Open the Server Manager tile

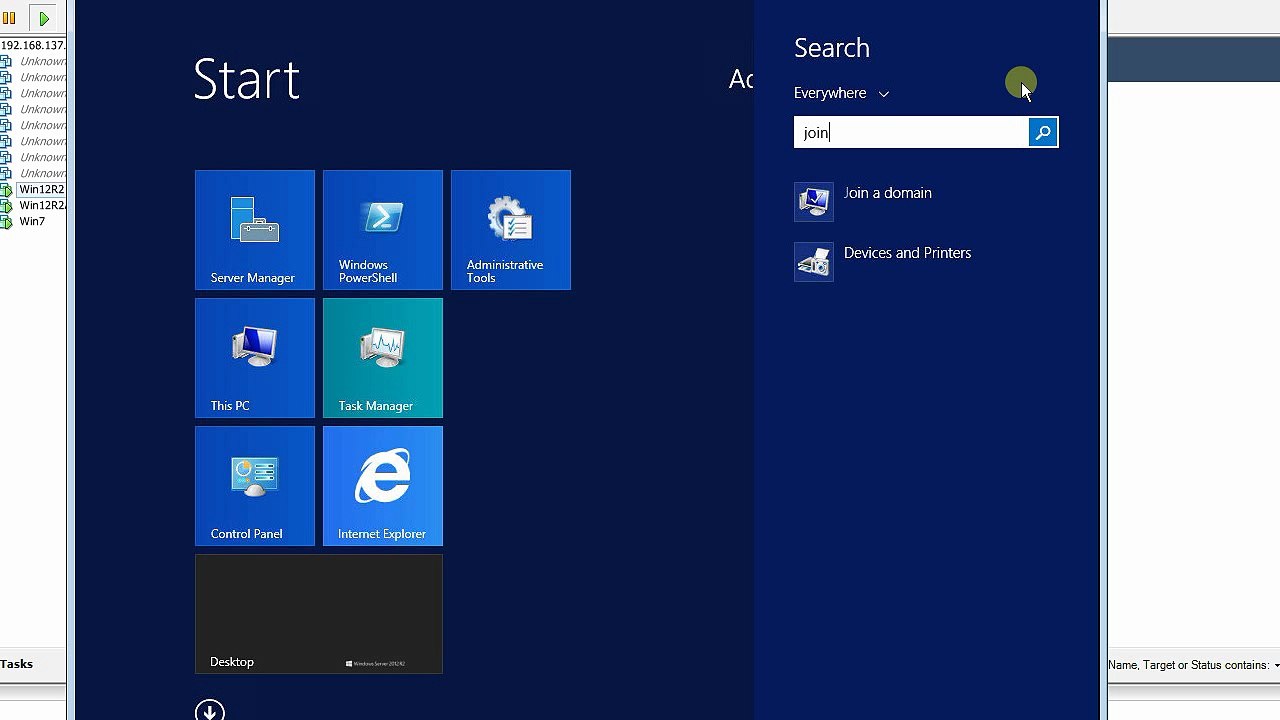[x=255, y=230]
